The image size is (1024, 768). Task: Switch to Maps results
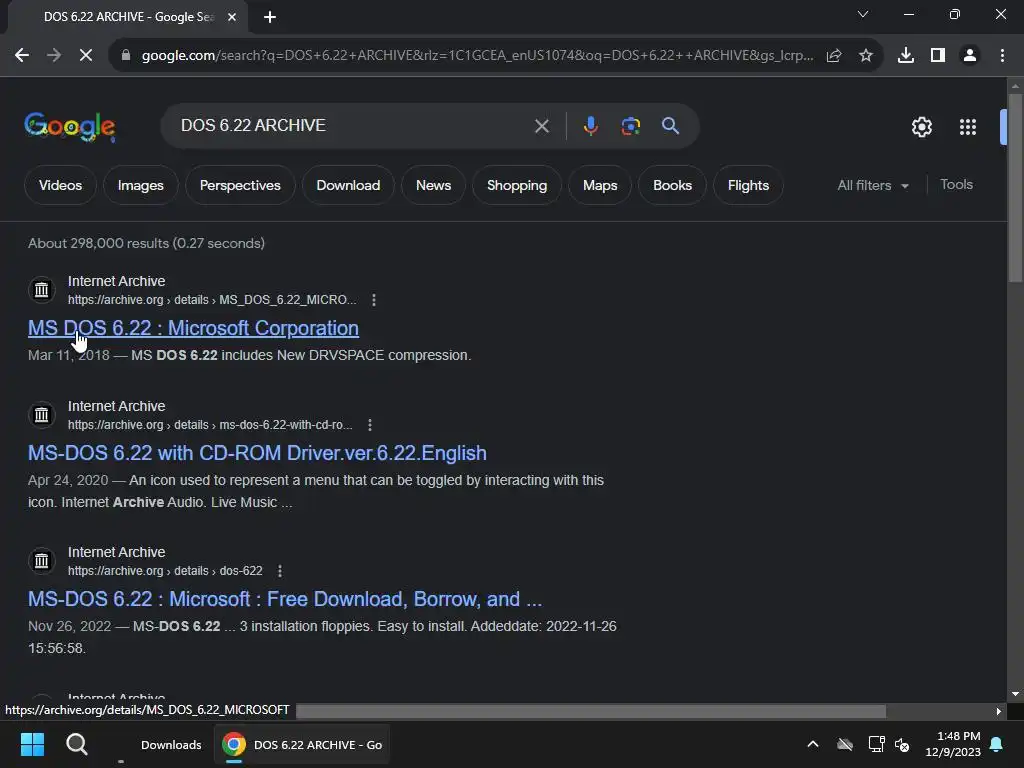(600, 185)
